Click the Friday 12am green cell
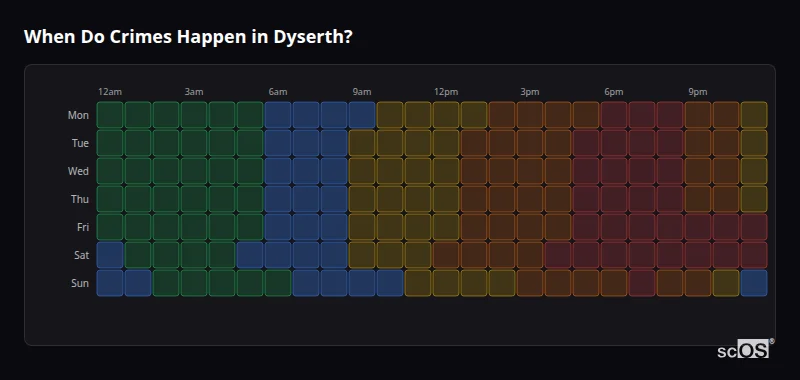 click(110, 227)
